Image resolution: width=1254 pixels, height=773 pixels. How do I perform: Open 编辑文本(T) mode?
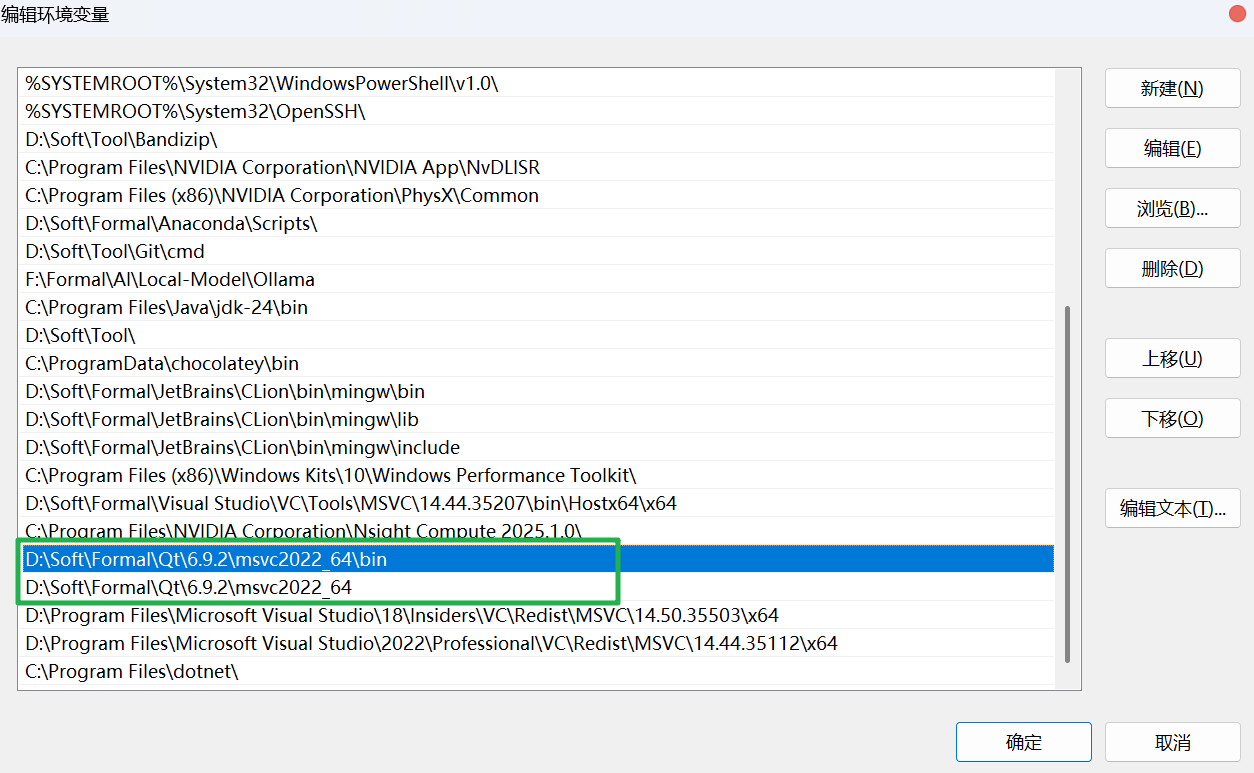point(1172,508)
